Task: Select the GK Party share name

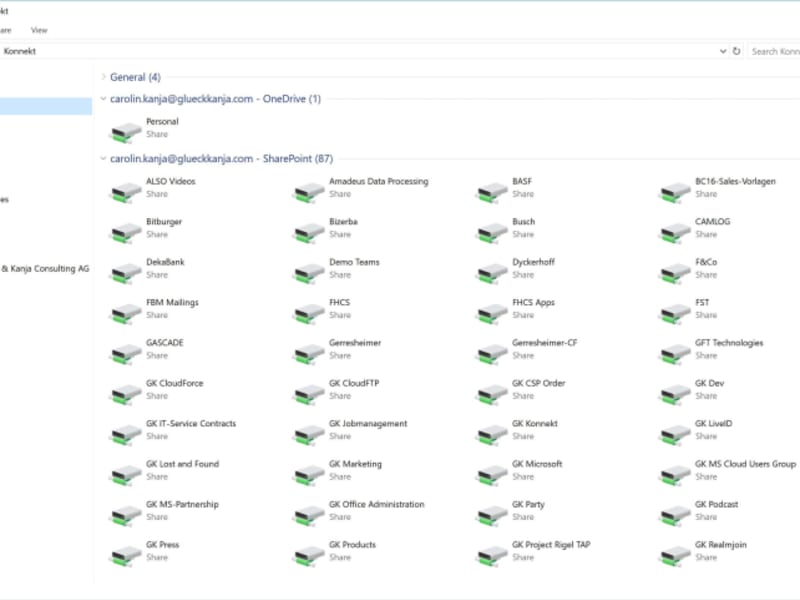Action: tap(528, 504)
